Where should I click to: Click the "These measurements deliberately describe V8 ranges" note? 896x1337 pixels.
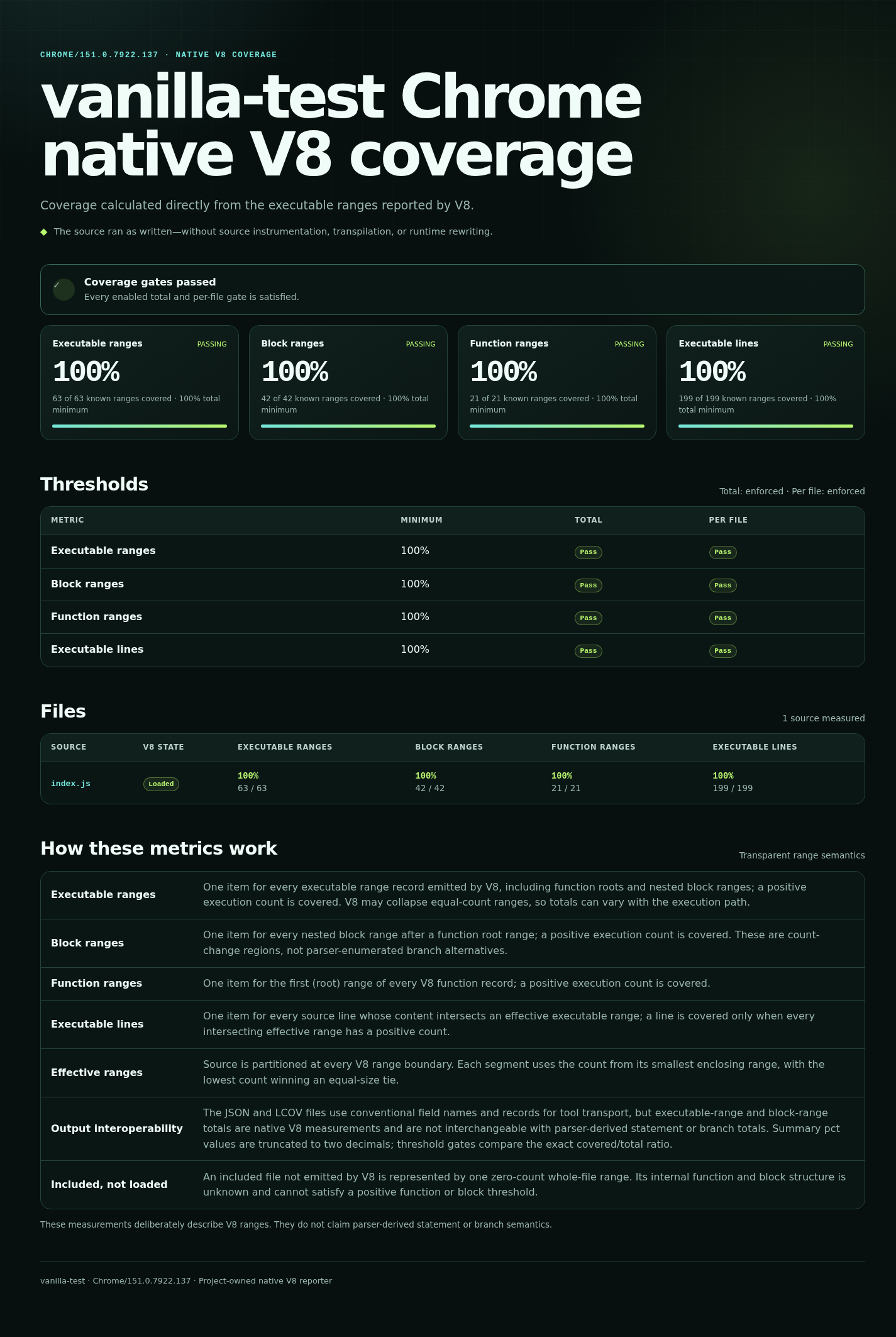(296, 1224)
